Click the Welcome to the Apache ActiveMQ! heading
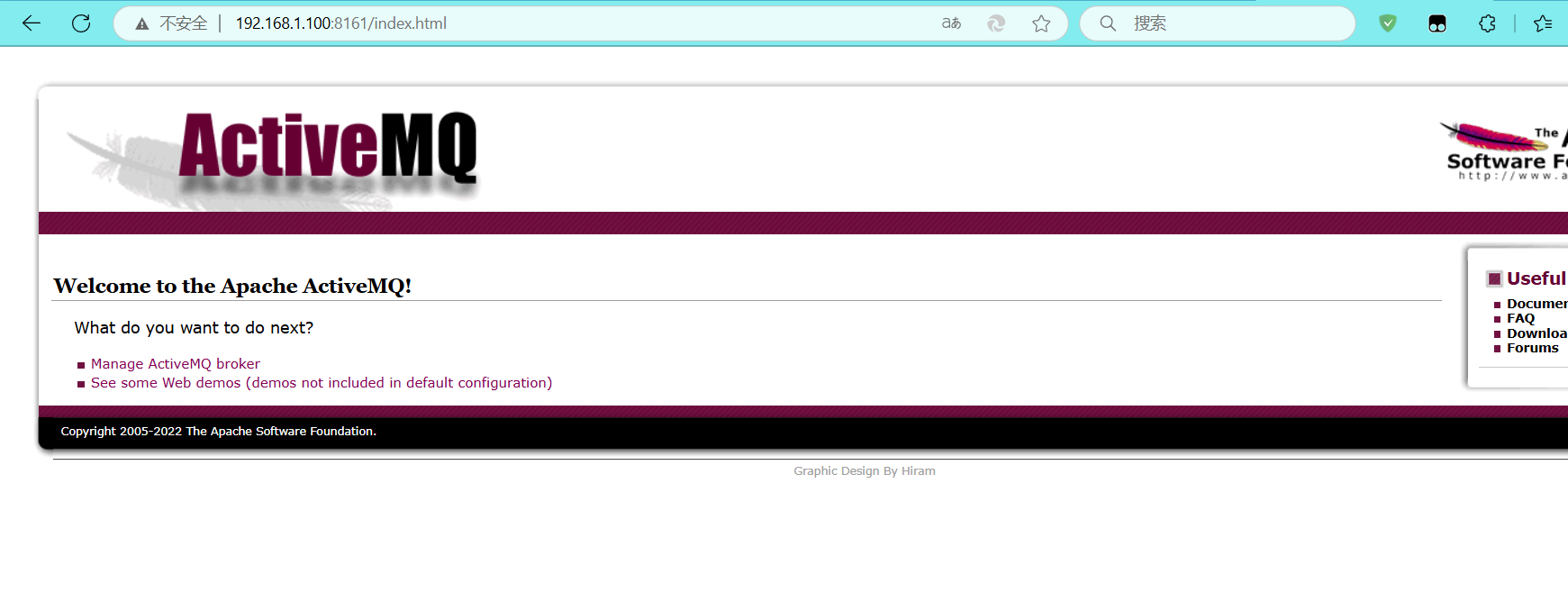The height and width of the screenshot is (602, 1568). click(x=232, y=286)
